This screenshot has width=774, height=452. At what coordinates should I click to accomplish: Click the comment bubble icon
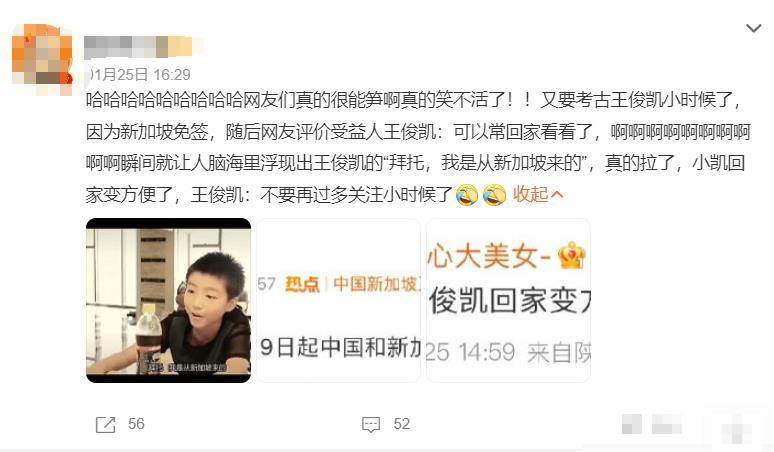(371, 424)
